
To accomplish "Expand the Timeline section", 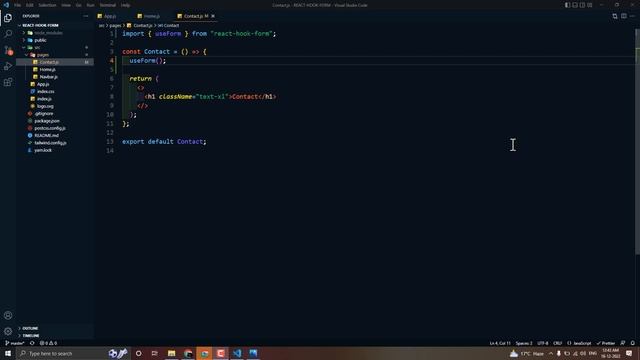I will 31,336.
